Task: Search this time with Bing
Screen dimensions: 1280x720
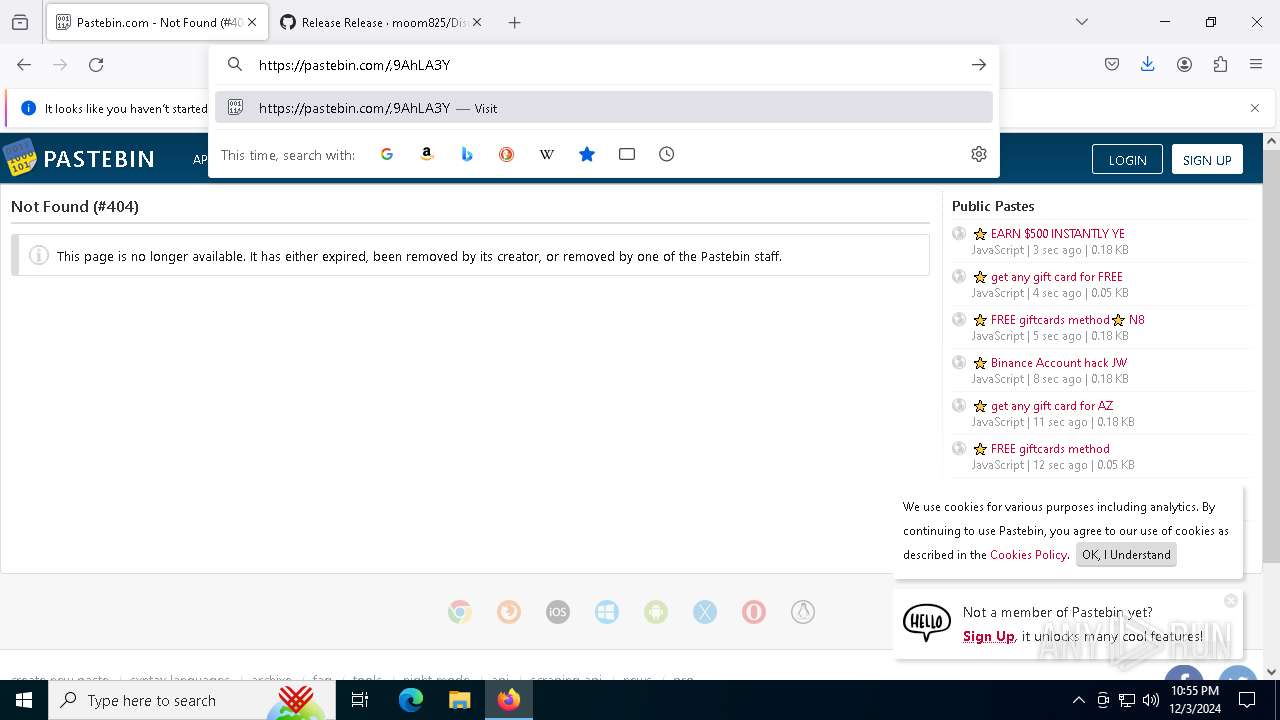Action: click(467, 154)
